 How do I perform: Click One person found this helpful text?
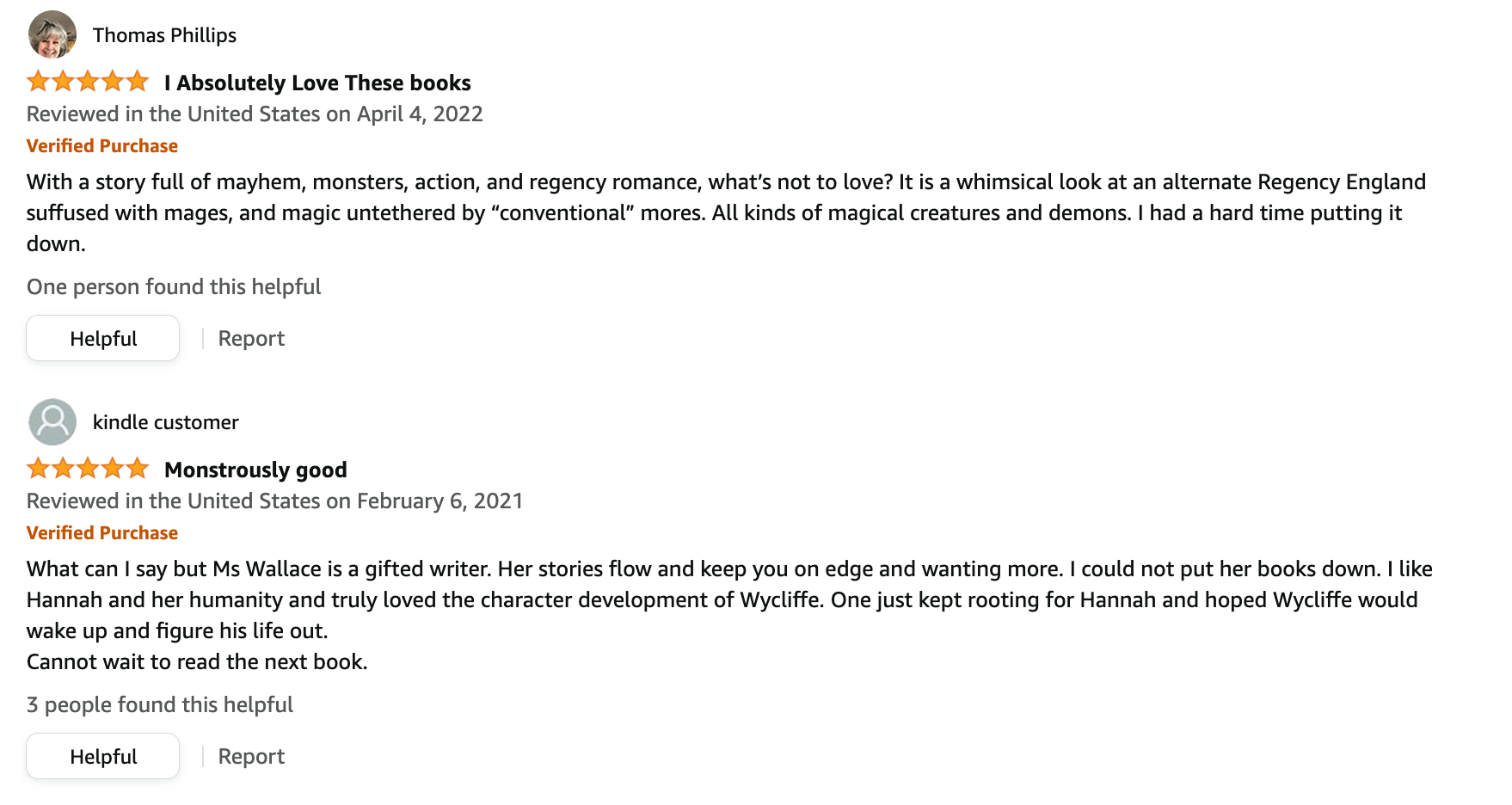click(x=174, y=286)
